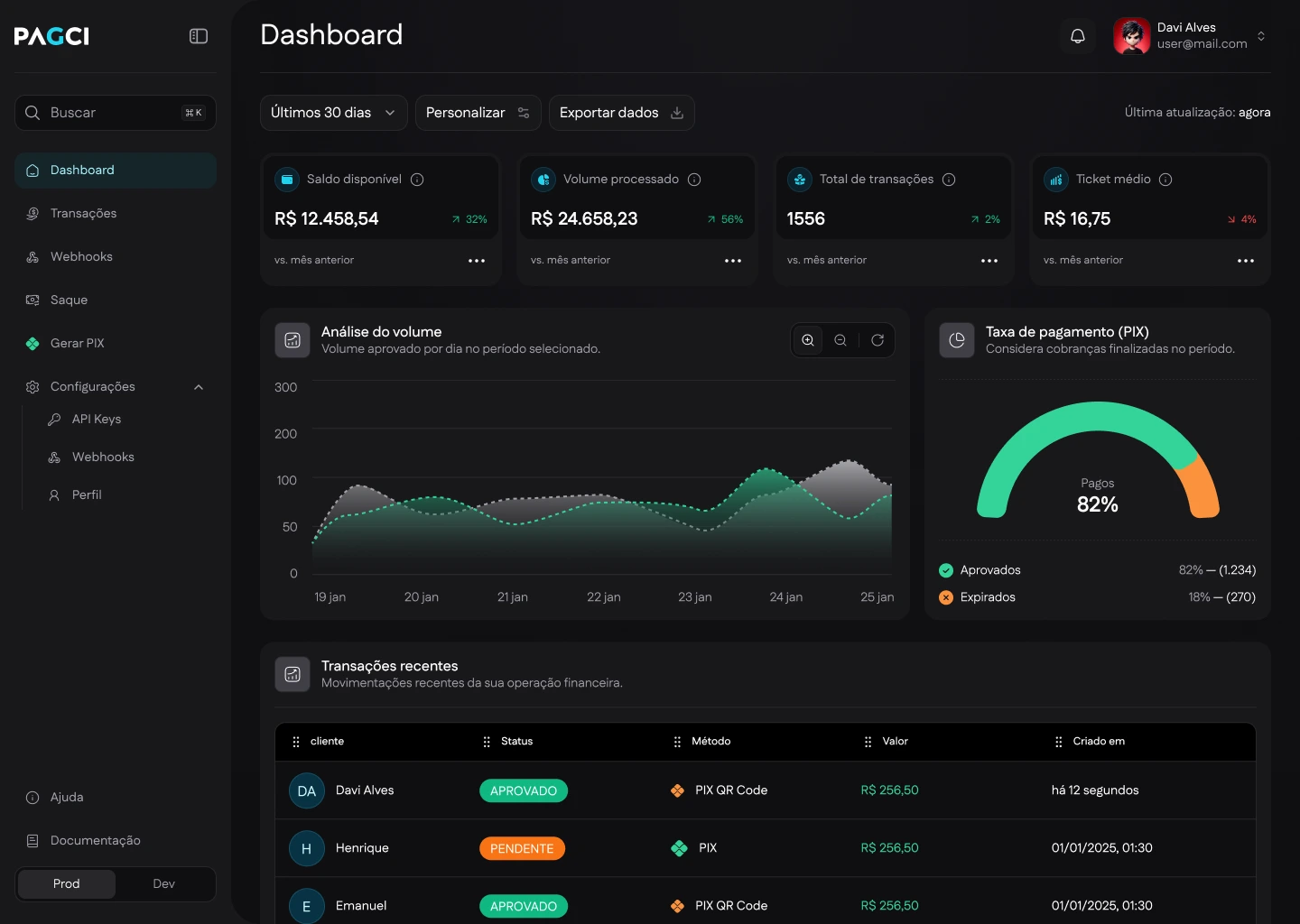
Task: Collapse the sidebar with the panel icon
Action: point(199,36)
